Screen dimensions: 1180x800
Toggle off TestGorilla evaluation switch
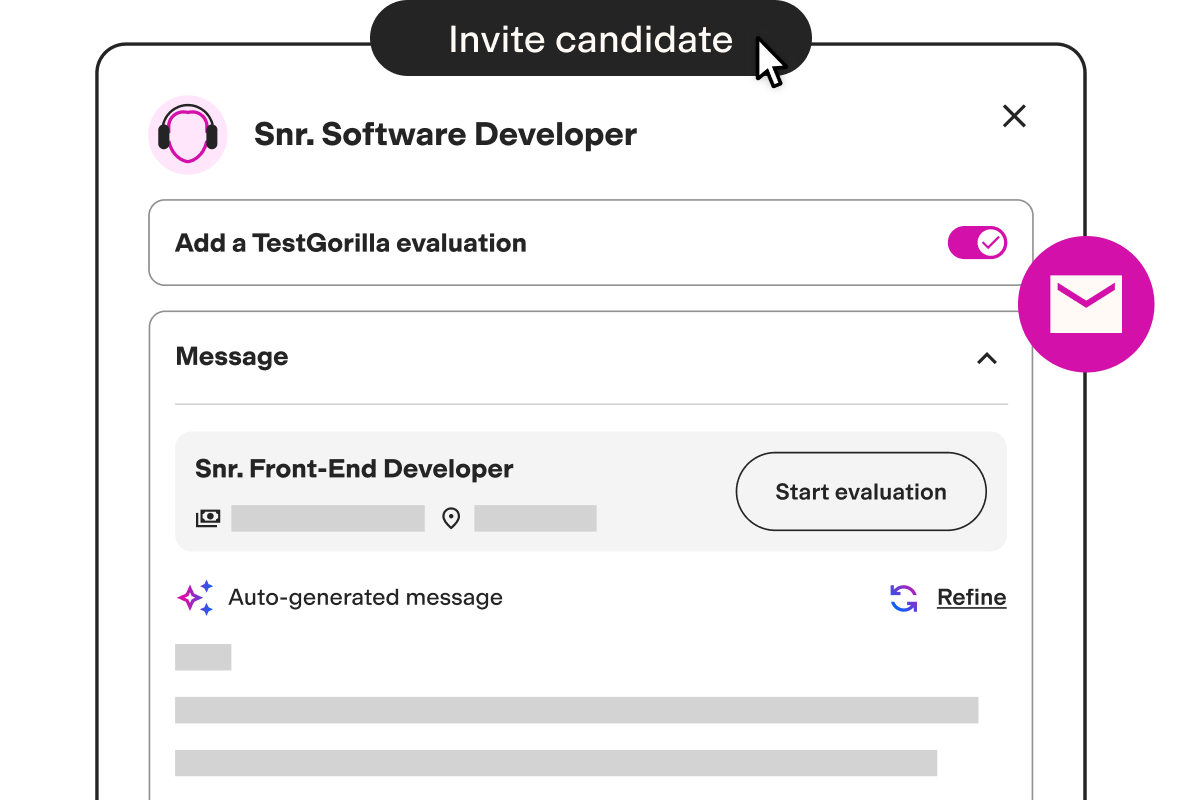pos(978,243)
